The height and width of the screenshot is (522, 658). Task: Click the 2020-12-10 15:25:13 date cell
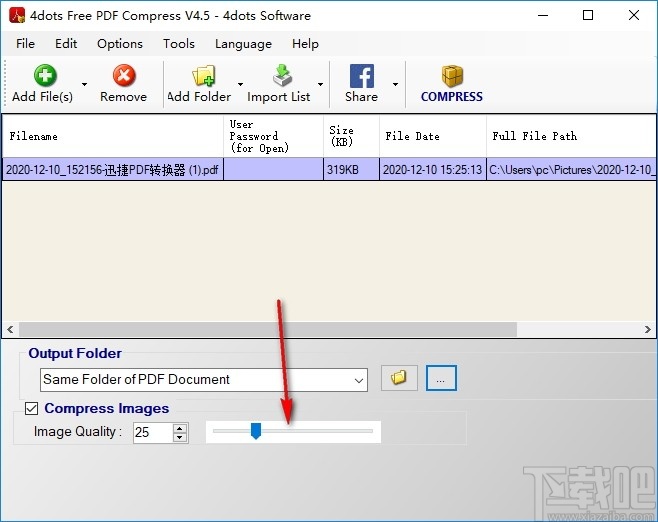433,170
